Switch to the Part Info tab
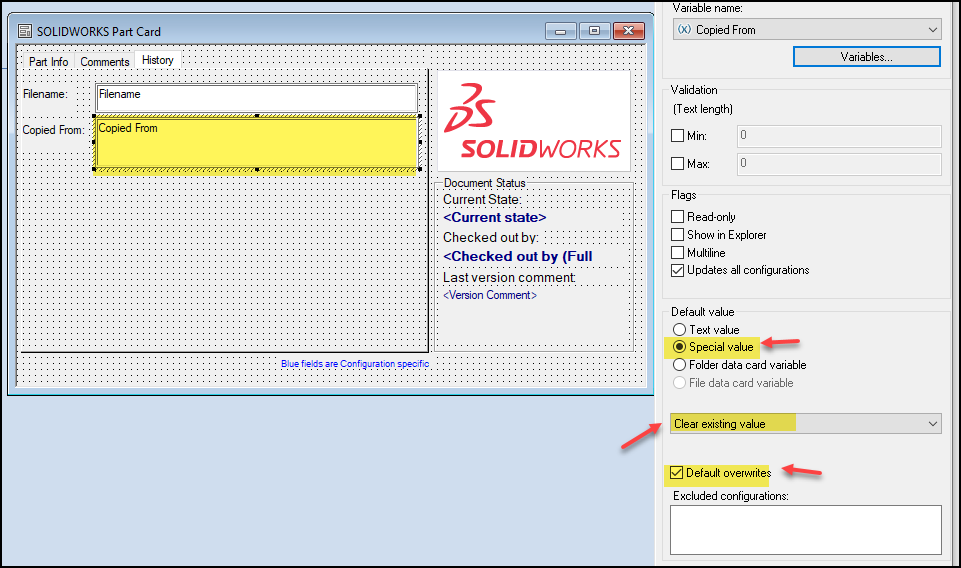Image resolution: width=961 pixels, height=568 pixels. coord(48,62)
